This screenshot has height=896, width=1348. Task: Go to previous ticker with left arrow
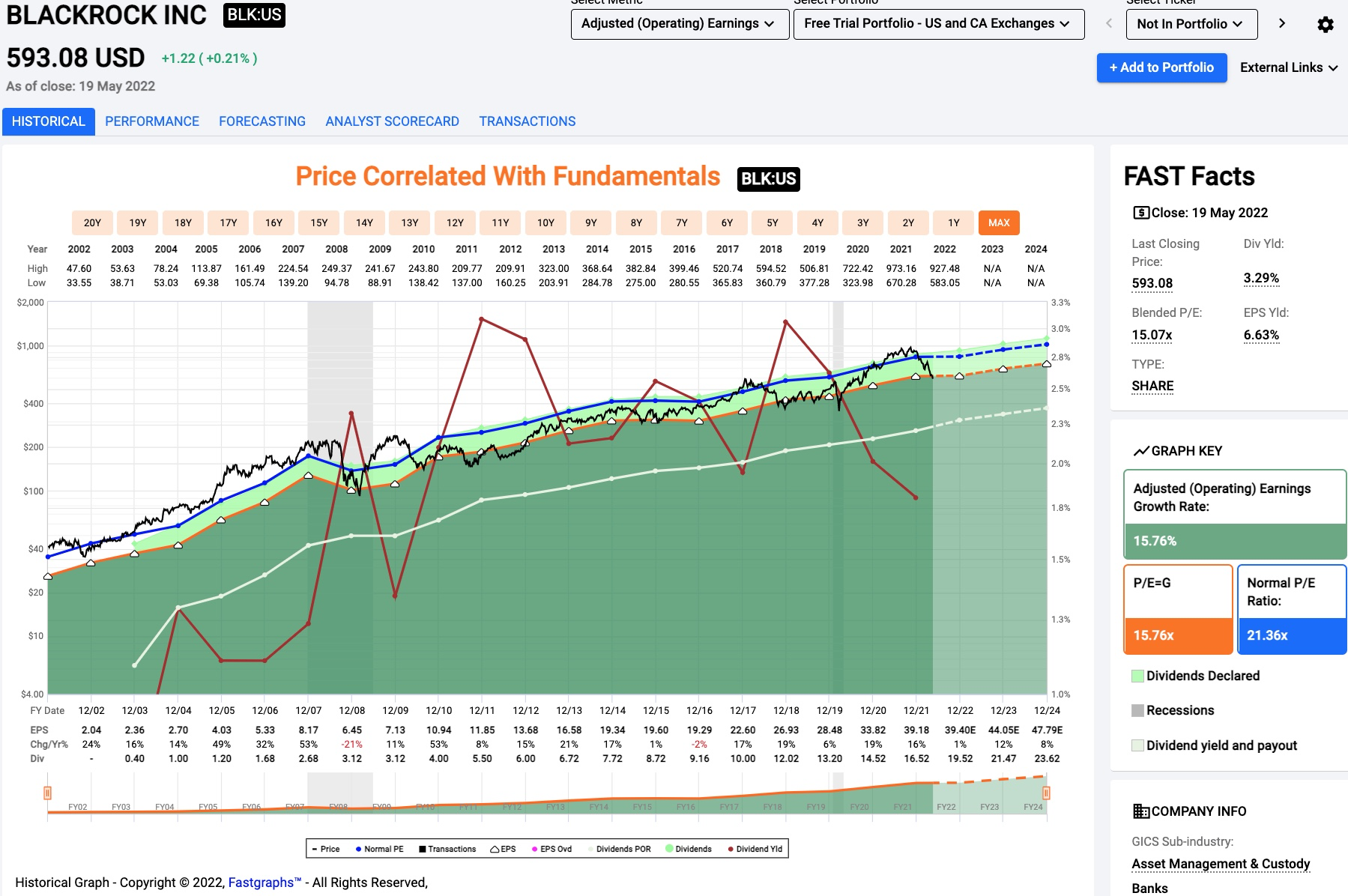pyautogui.click(x=1109, y=23)
